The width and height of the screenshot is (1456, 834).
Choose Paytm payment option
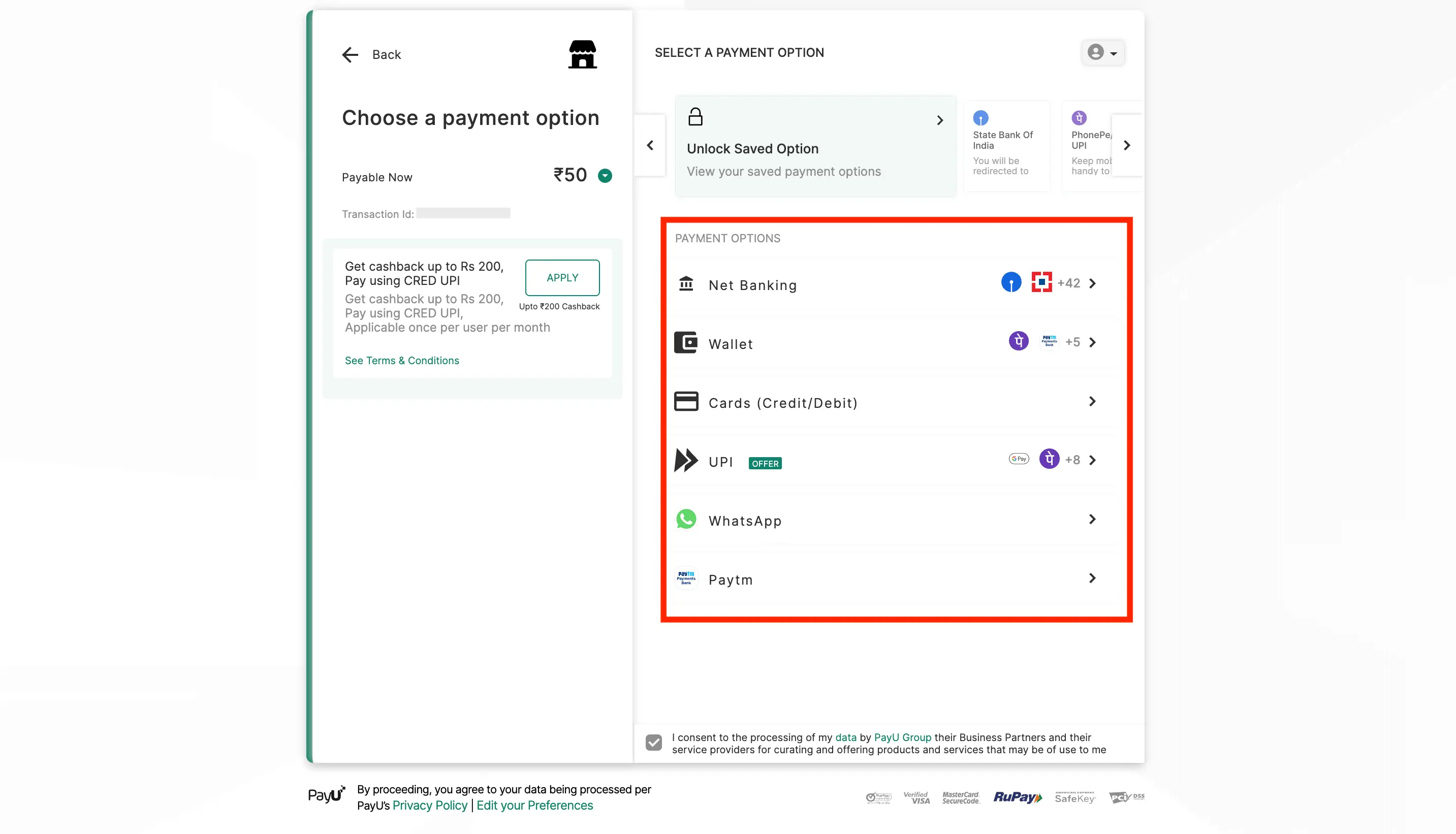[x=891, y=579]
